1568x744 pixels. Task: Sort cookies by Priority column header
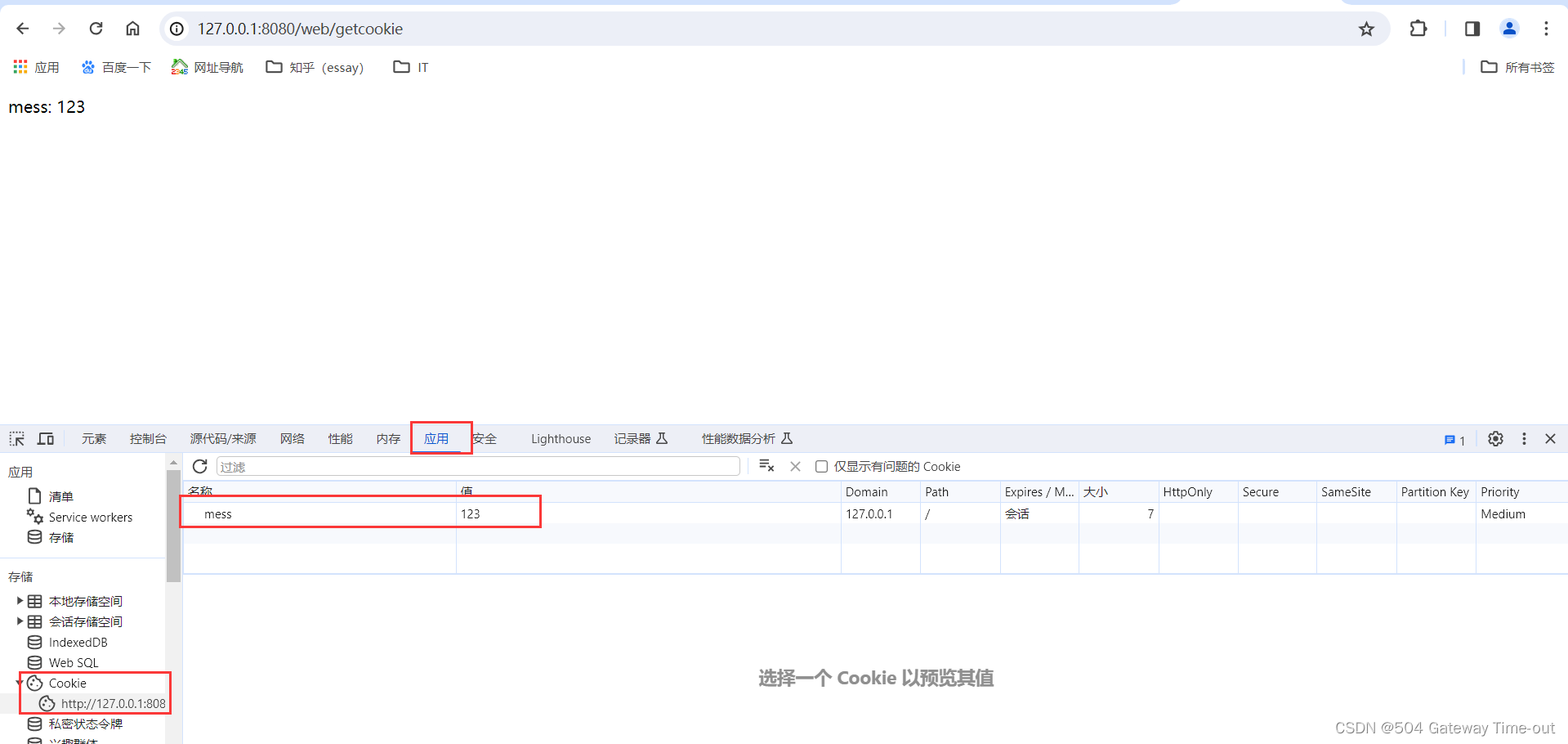click(x=1521, y=491)
